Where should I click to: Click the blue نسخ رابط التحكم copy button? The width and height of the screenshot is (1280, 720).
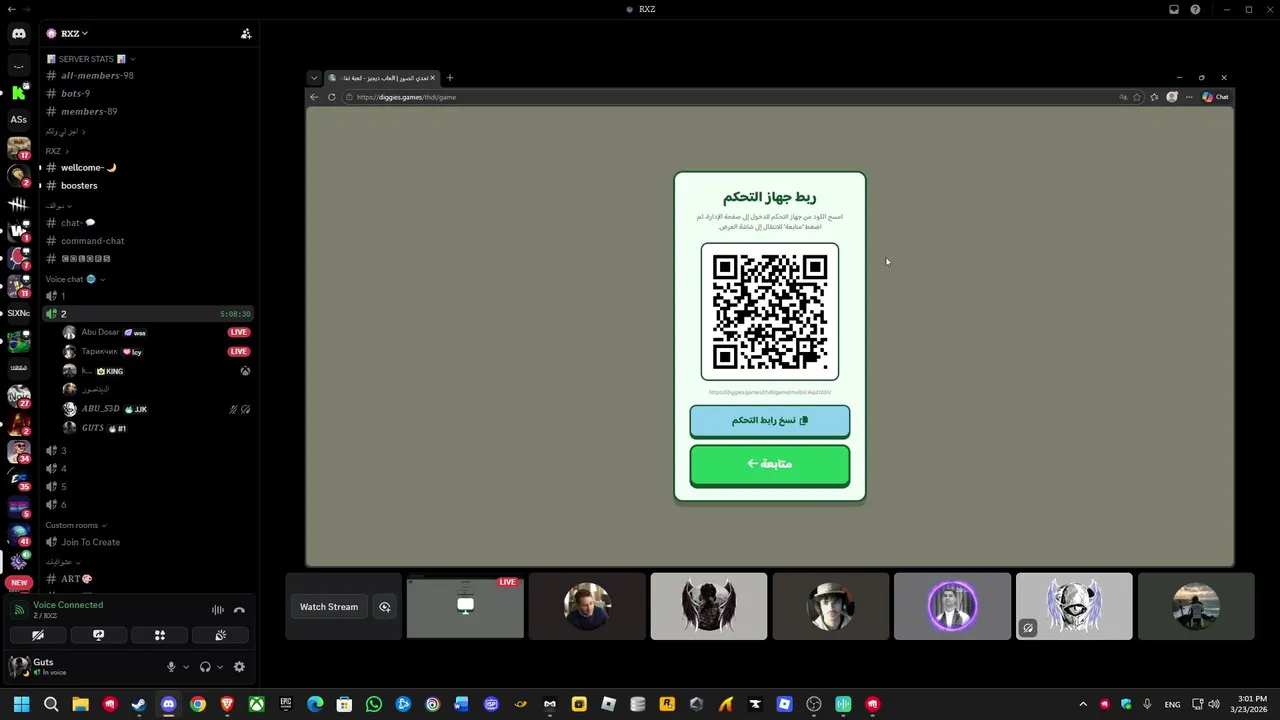(770, 421)
